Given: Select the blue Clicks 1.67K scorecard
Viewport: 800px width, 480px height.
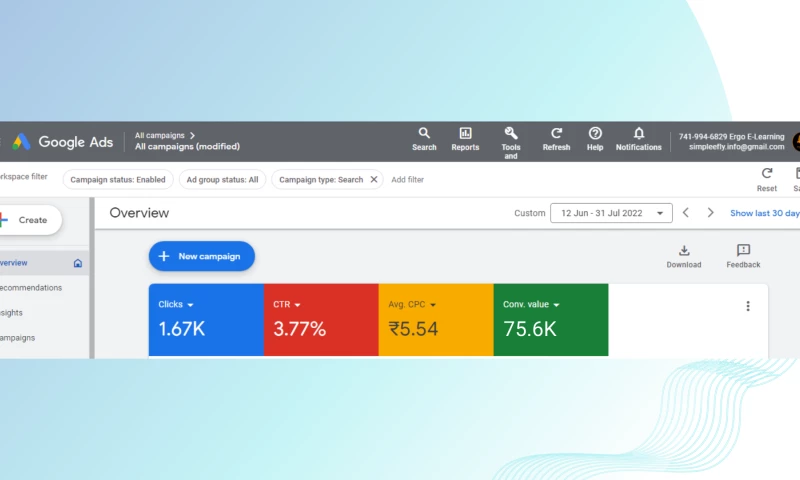Looking at the screenshot, I should pyautogui.click(x=206, y=320).
